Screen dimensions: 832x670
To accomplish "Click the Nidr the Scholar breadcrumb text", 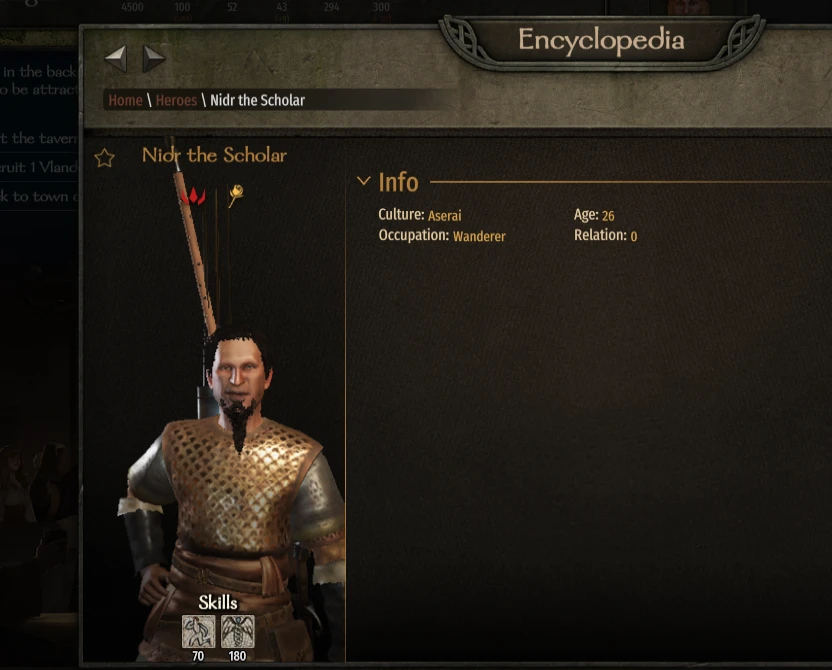I will pos(257,100).
